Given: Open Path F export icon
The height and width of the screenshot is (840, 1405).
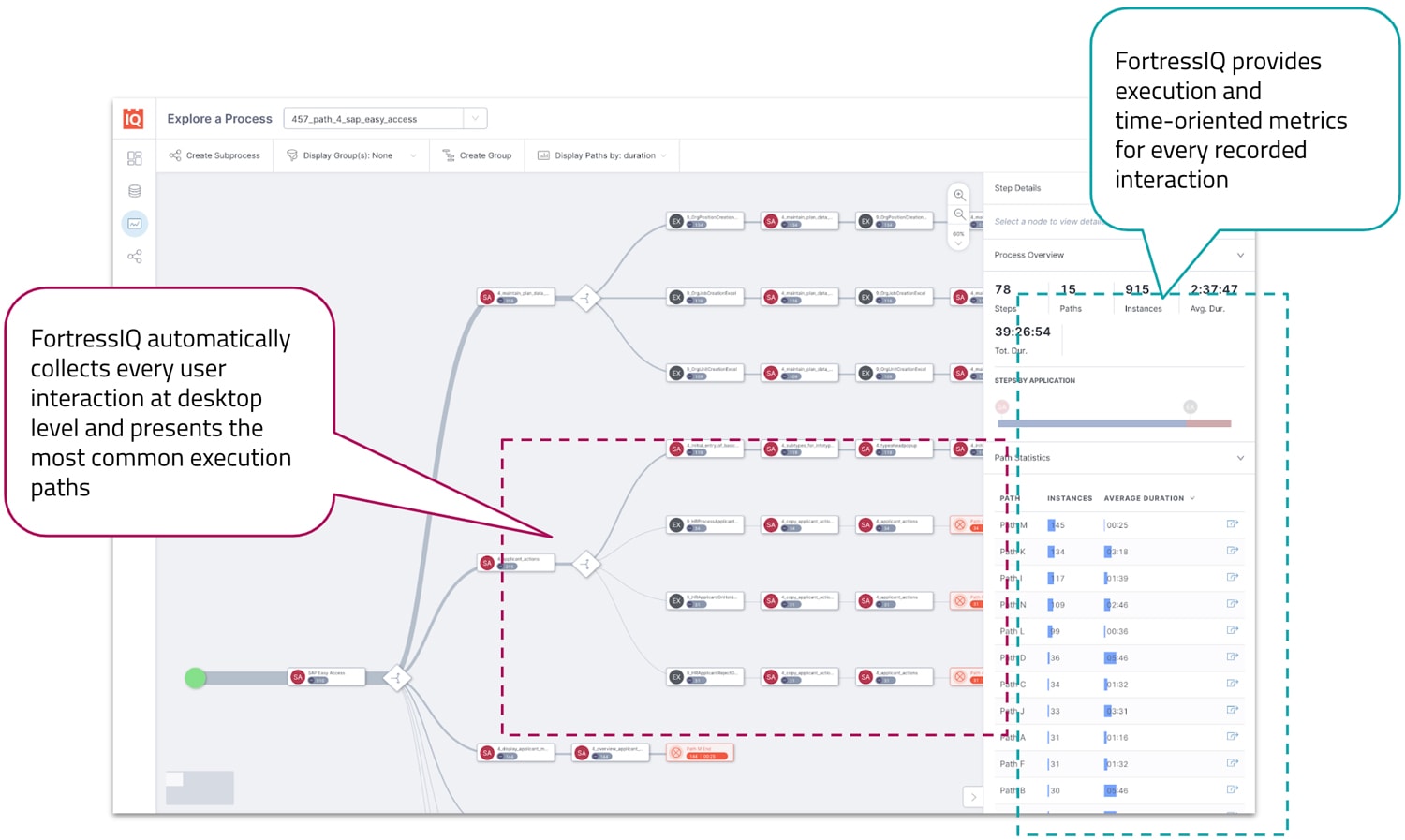Looking at the screenshot, I should pos(1233,763).
